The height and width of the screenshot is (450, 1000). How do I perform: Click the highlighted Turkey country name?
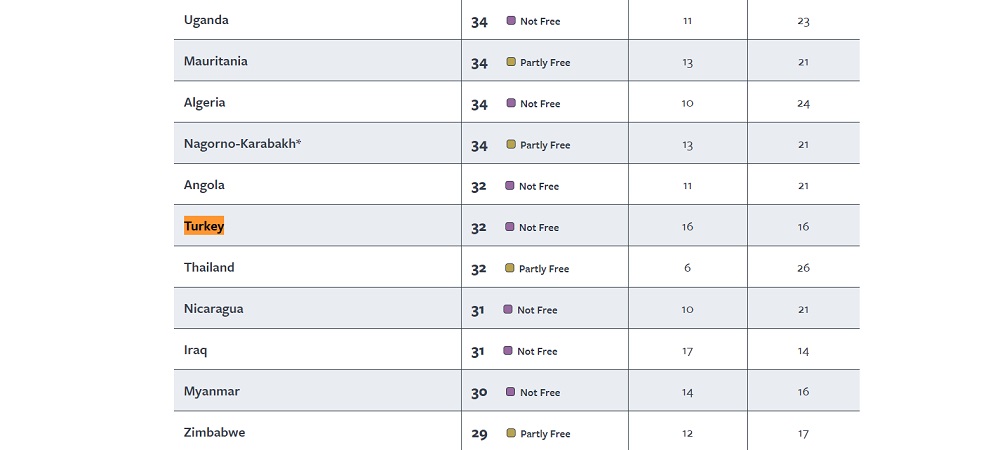pos(204,226)
